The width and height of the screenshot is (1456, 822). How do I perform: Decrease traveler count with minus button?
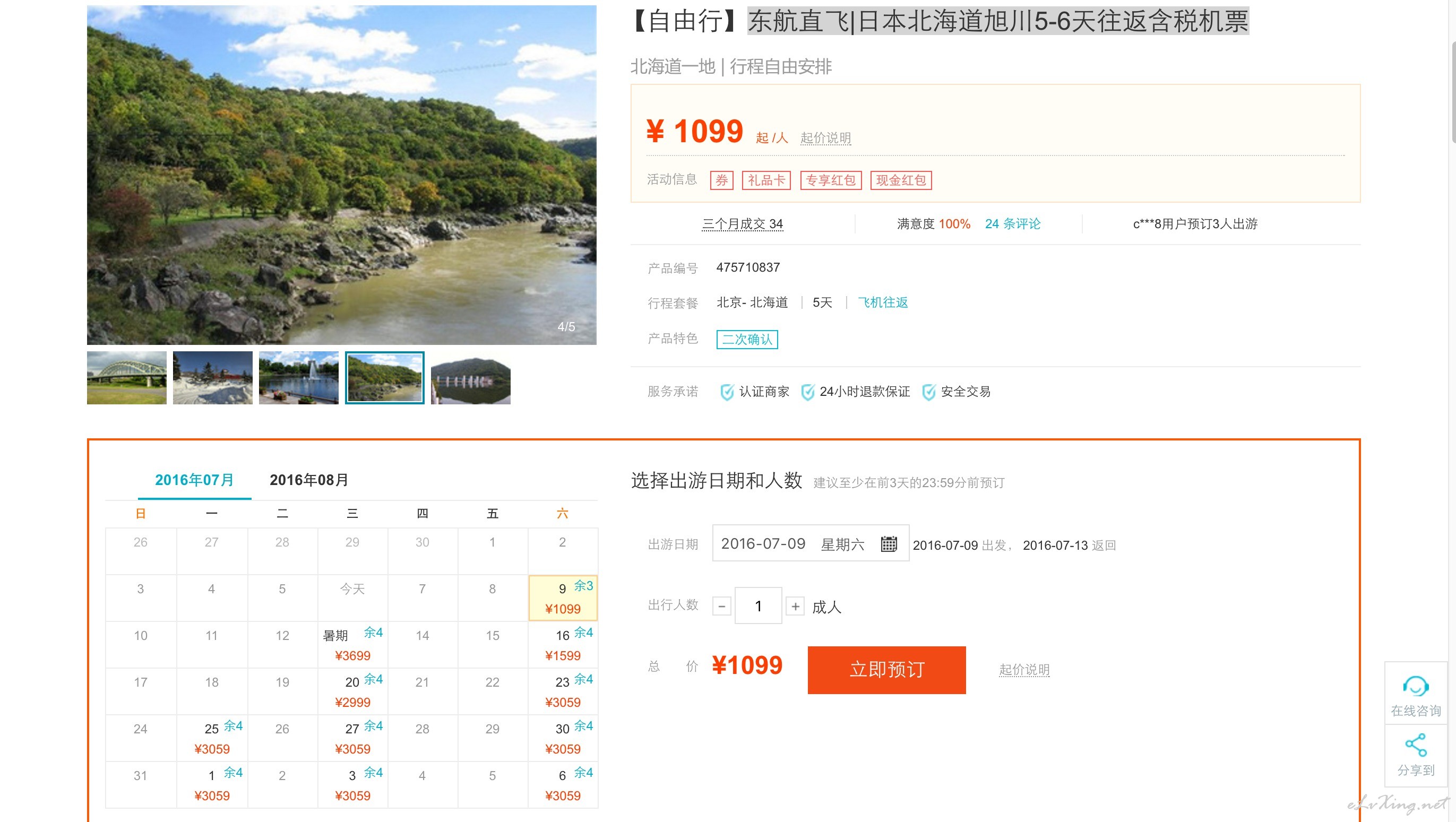(721, 606)
